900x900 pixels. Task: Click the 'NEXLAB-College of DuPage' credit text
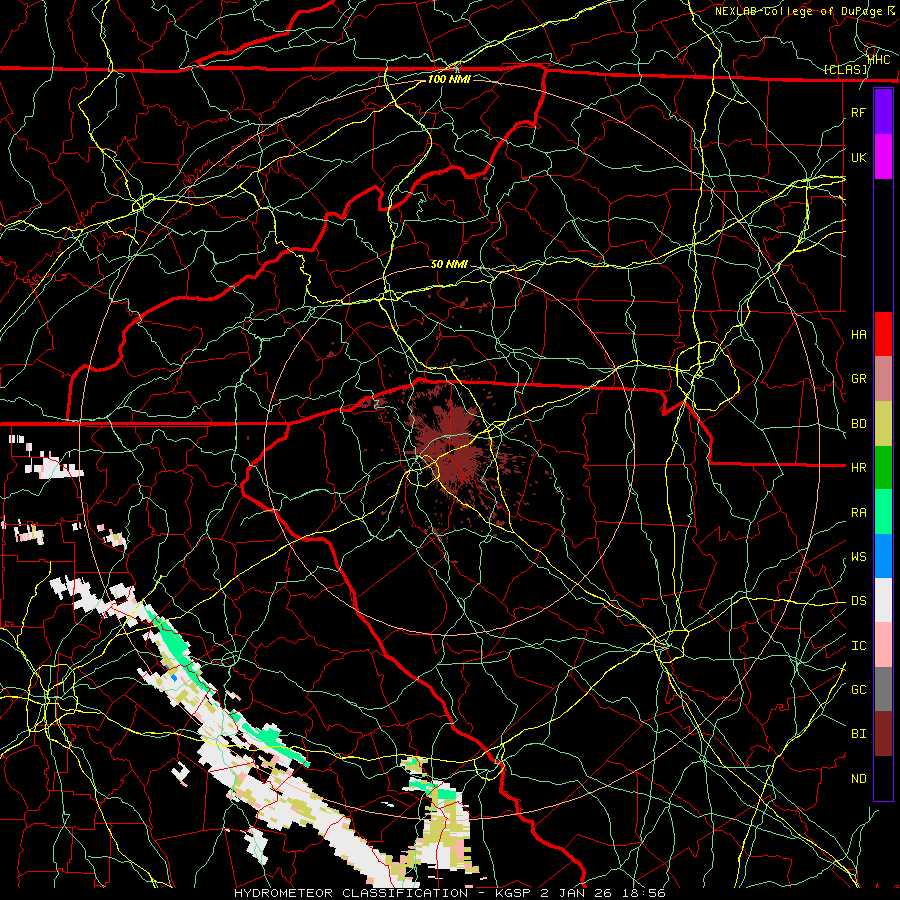point(798,11)
